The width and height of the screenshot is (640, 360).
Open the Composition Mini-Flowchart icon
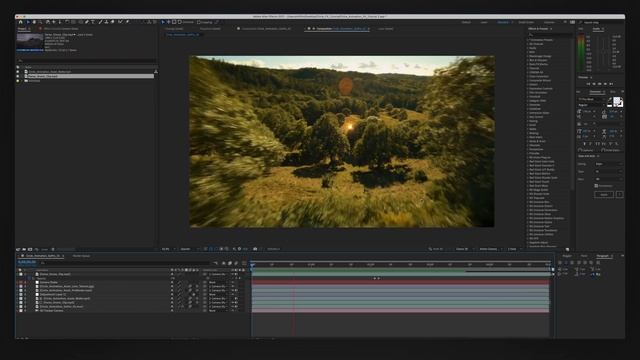pos(216,263)
